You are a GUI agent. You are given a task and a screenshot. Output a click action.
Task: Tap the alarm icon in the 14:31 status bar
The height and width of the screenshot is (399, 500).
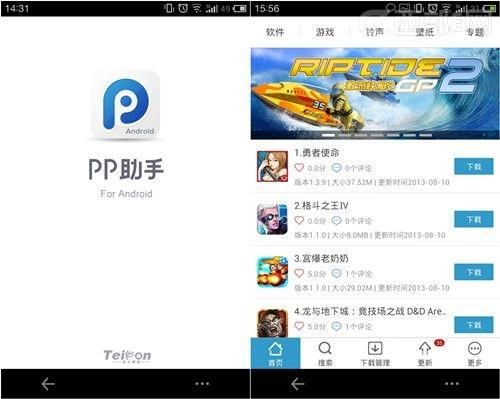[183, 8]
